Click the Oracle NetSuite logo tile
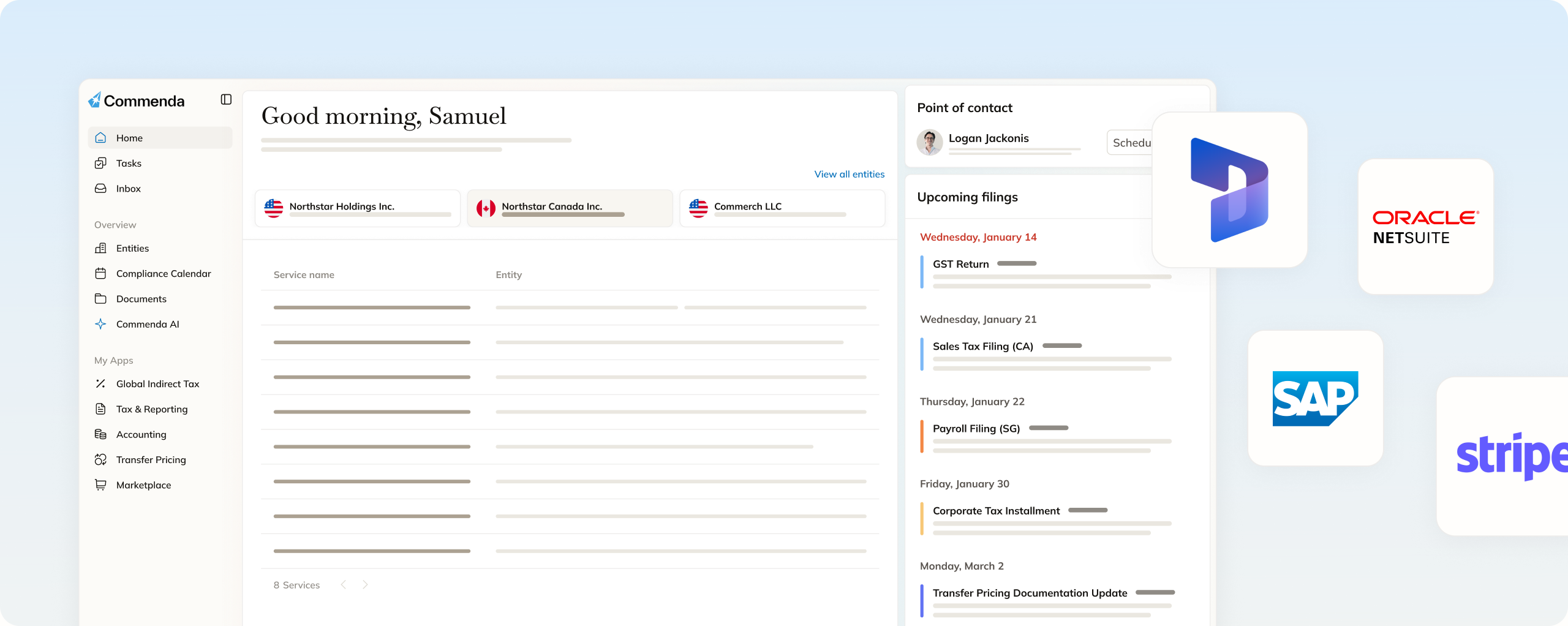This screenshot has height=626, width=1568. pyautogui.click(x=1425, y=227)
